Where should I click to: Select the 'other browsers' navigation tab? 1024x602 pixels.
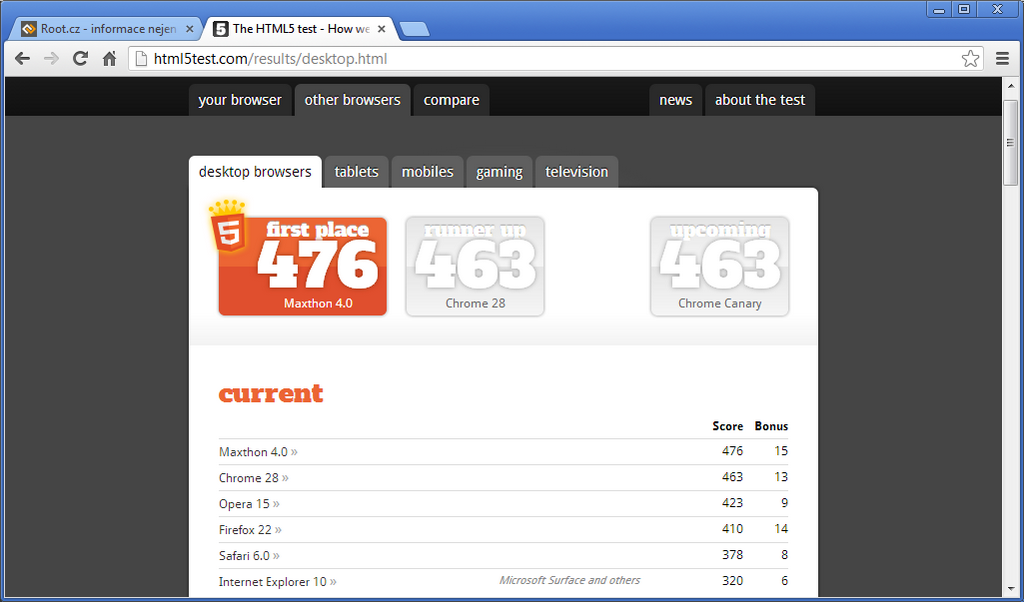(353, 100)
